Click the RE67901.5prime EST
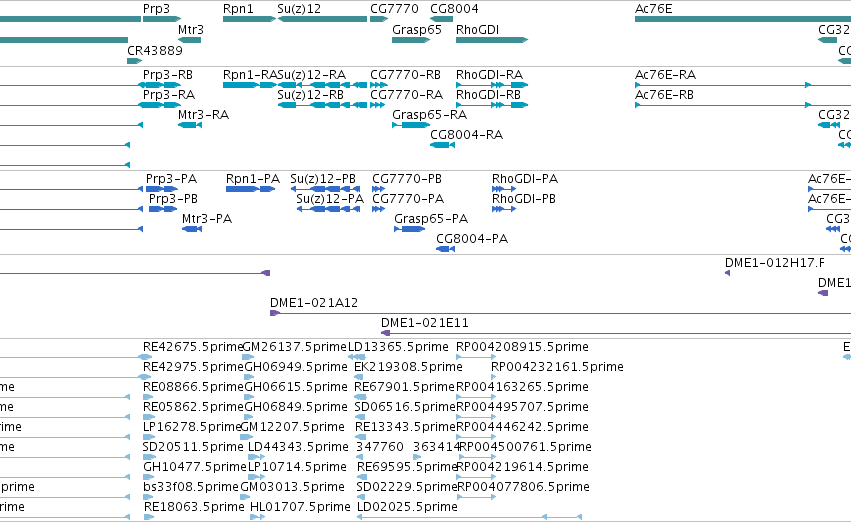 tap(360, 397)
